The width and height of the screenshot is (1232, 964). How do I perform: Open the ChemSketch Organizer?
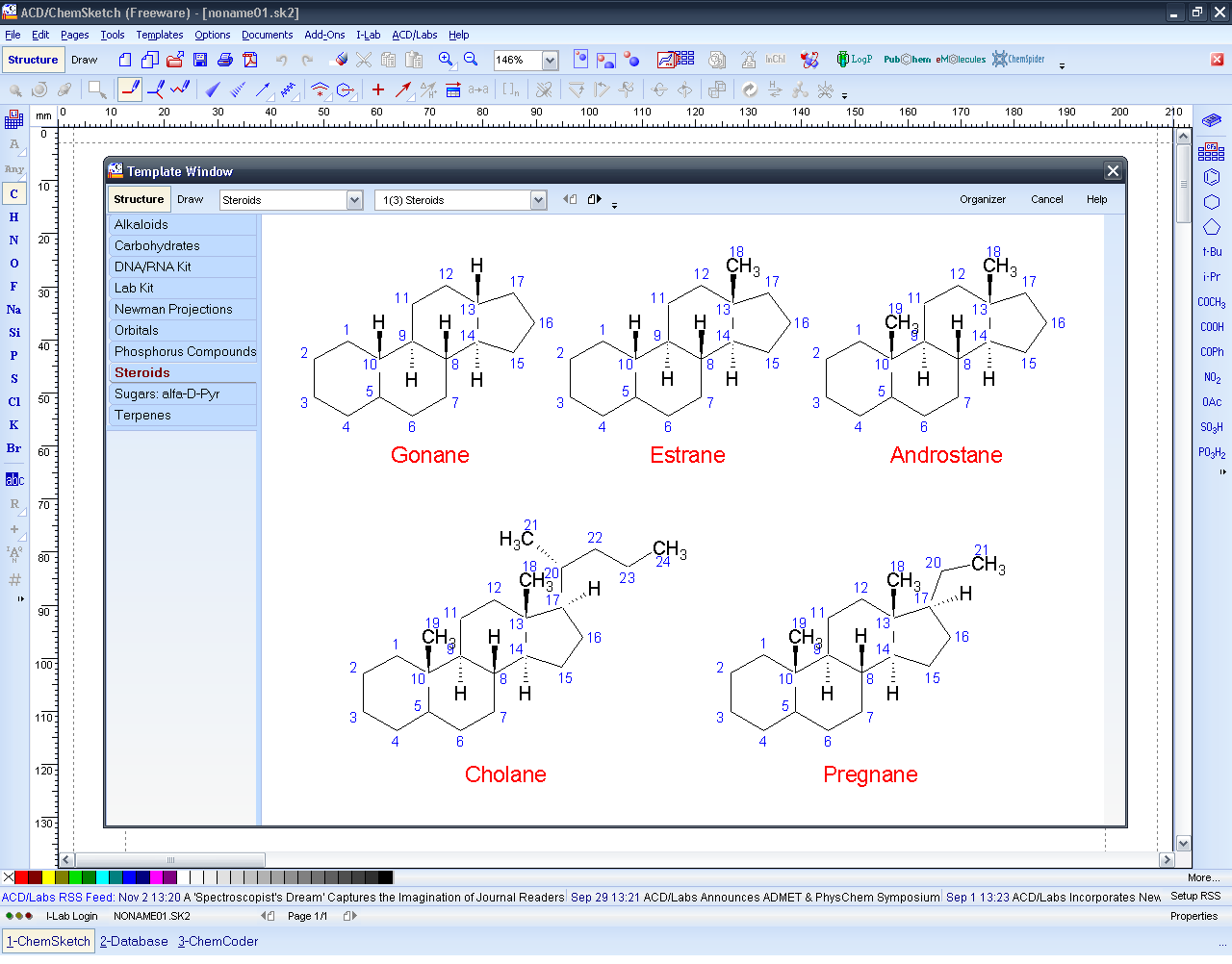[983, 199]
